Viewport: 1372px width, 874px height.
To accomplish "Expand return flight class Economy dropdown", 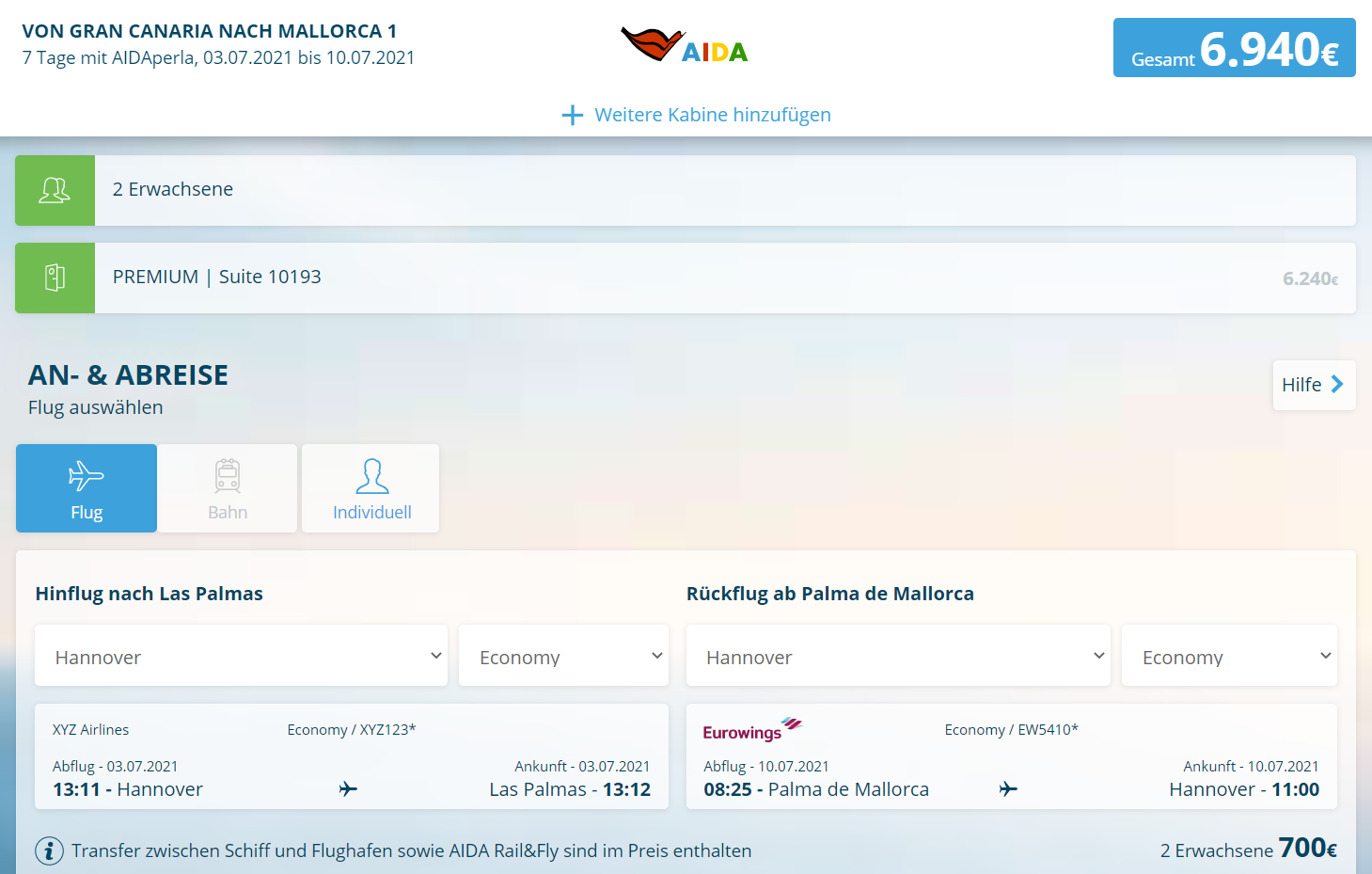I will click(1229, 656).
